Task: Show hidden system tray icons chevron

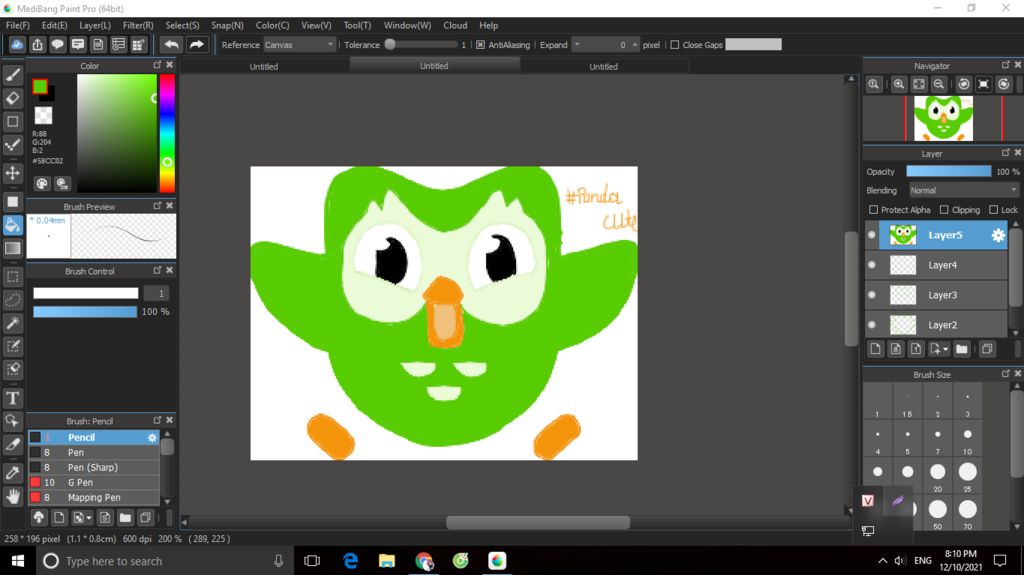Action: coord(882,561)
